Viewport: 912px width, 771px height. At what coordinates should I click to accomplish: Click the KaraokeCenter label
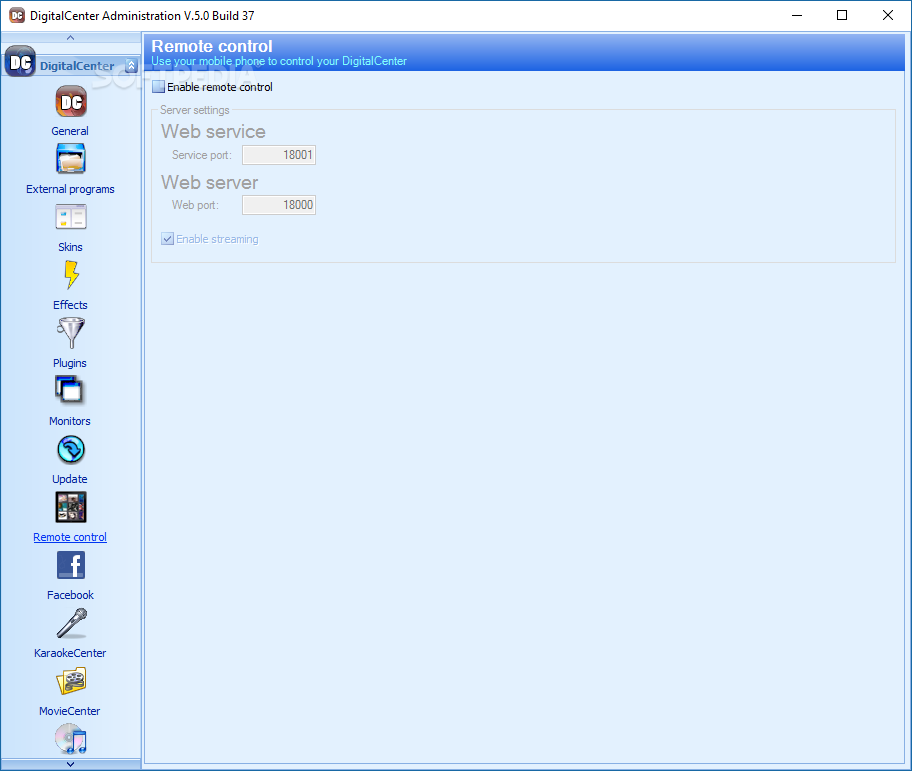[70, 653]
